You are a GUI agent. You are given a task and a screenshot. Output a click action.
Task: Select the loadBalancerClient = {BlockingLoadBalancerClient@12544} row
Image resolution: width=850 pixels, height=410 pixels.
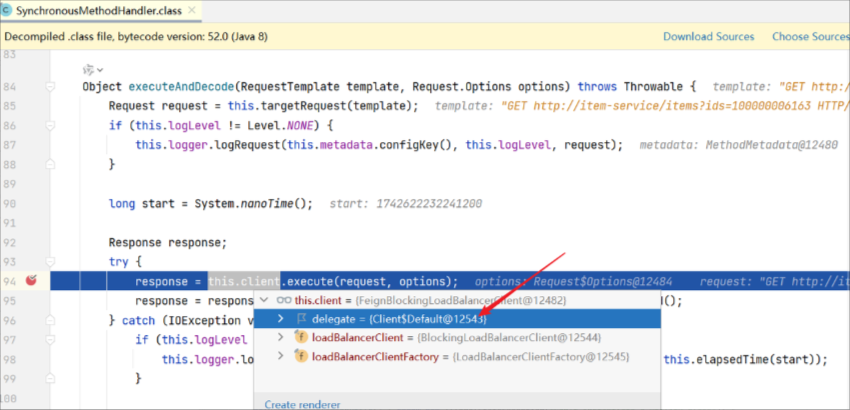tap(458, 337)
